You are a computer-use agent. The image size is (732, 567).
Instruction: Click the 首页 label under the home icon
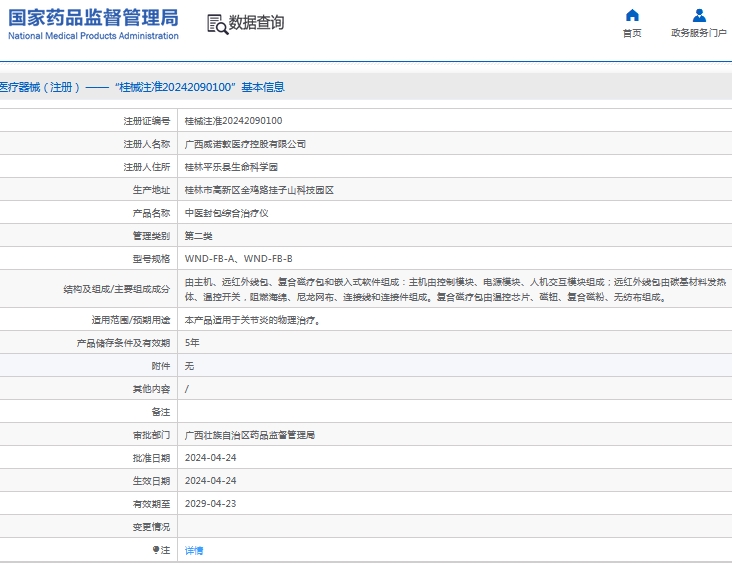pos(632,33)
